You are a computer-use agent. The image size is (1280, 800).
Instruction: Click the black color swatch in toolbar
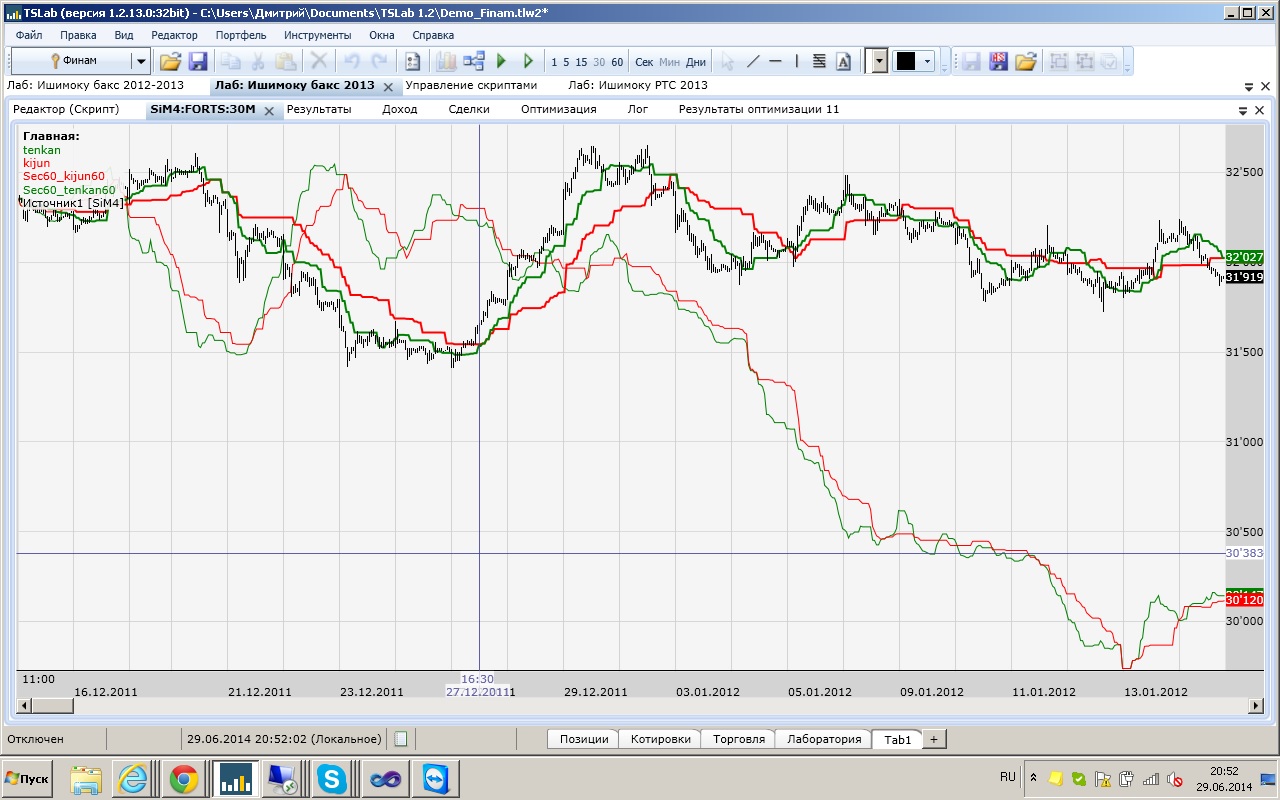coord(905,61)
